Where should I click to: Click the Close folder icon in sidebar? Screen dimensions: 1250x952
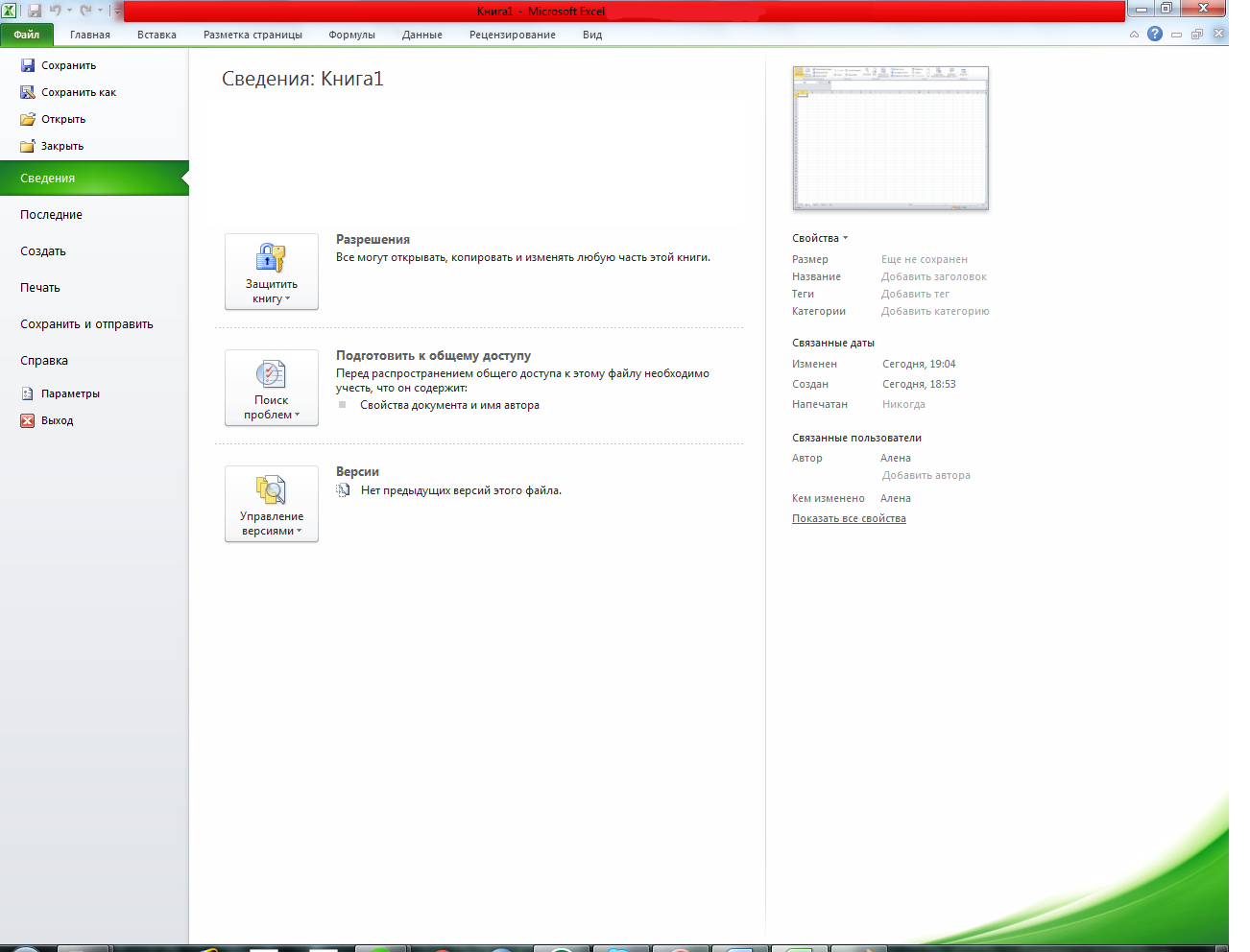28,146
